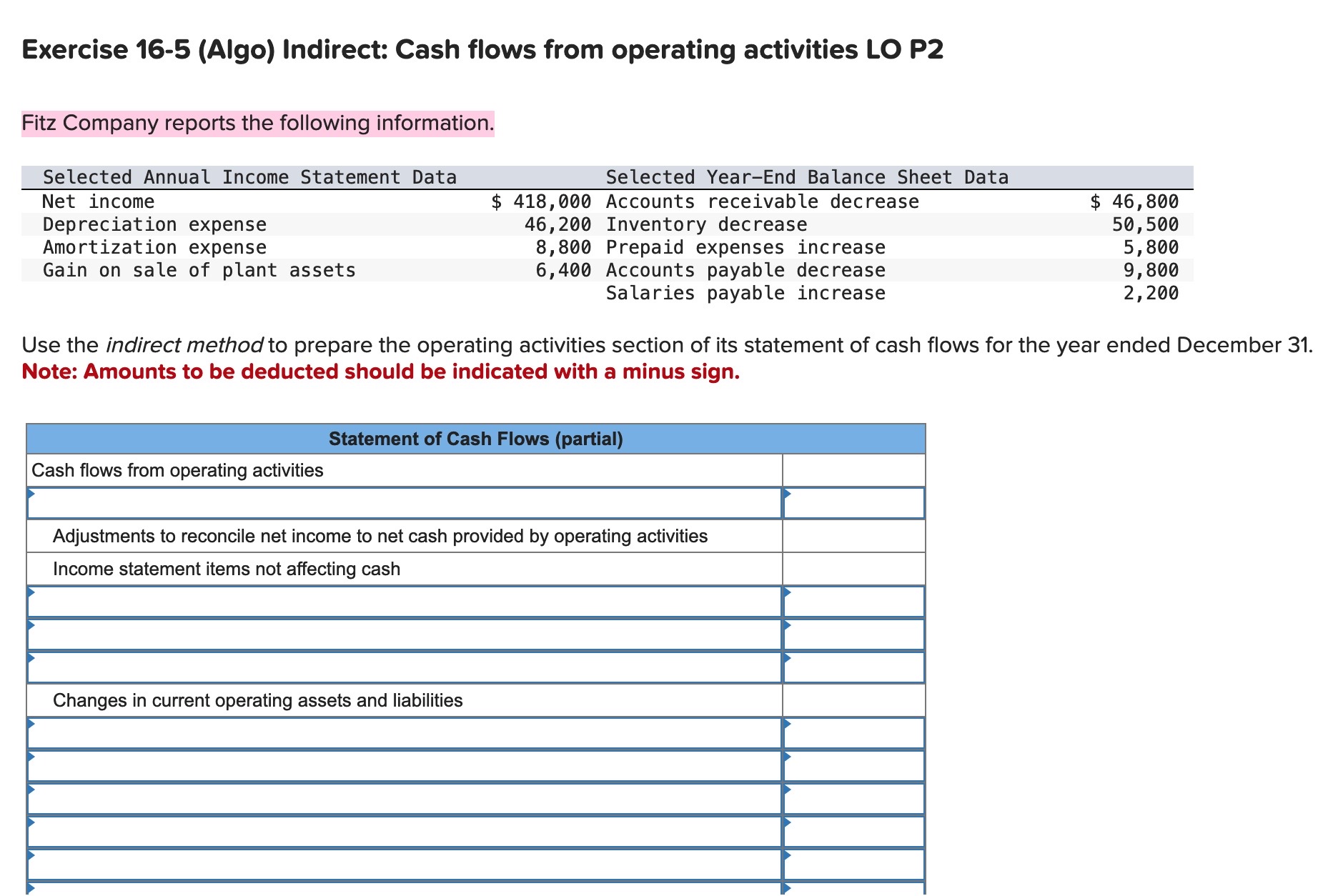
Task: Click amount field of first row under 'Income statement items not affecting cash'
Action: pyautogui.click(x=854, y=602)
